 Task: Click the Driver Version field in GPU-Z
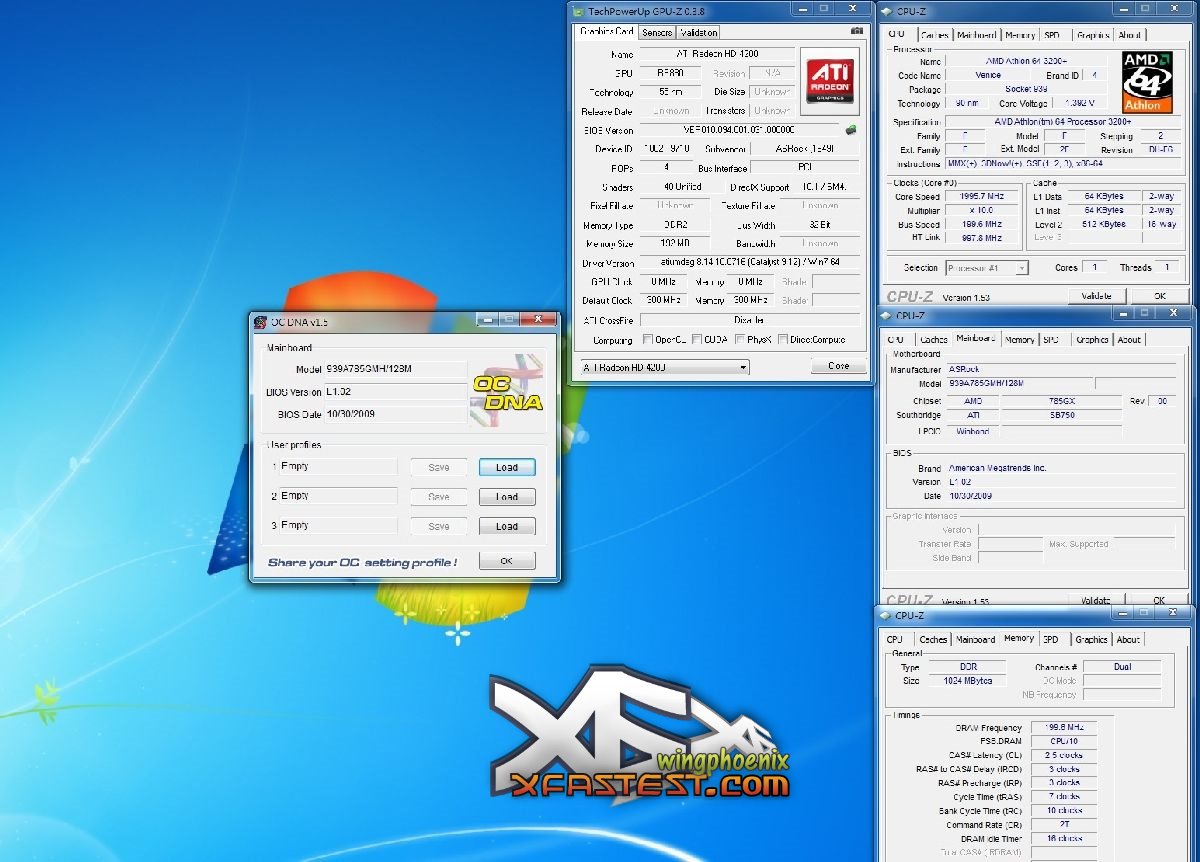pyautogui.click(x=749, y=263)
